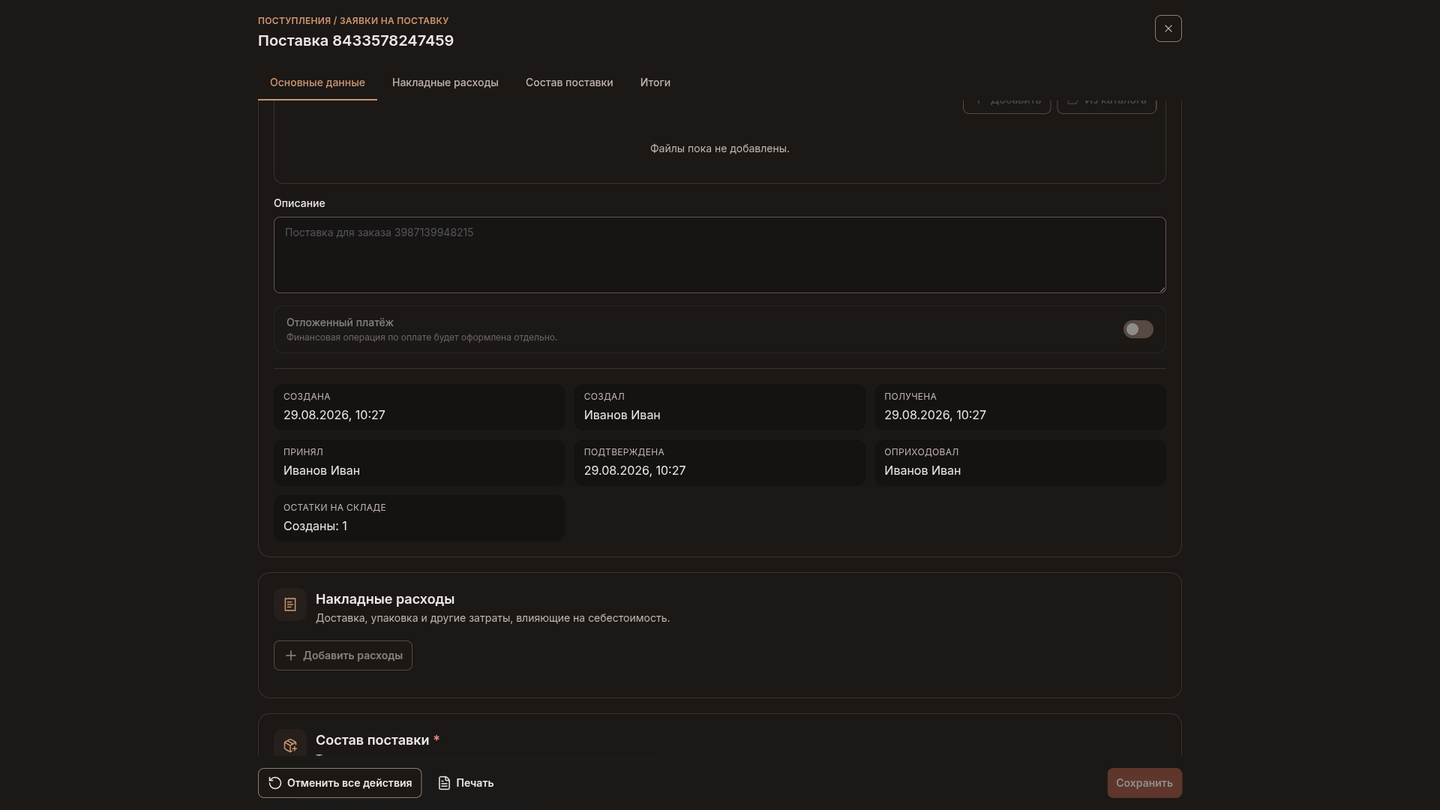Switch to the Основные данные tab

(317, 83)
